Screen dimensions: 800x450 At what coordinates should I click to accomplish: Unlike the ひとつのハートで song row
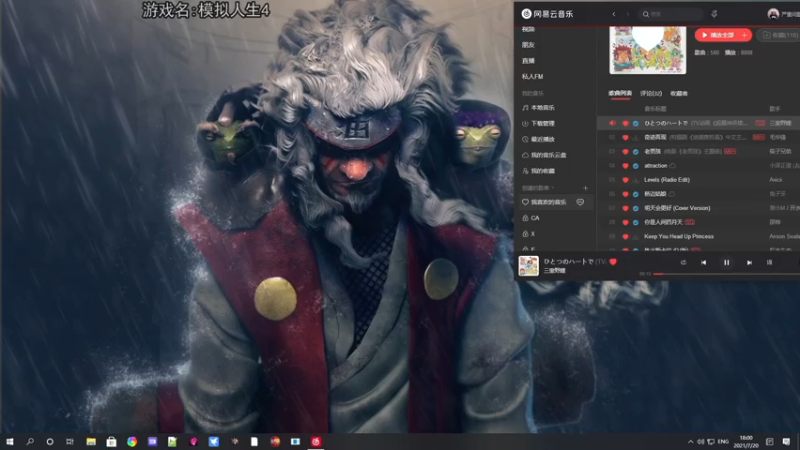coord(626,123)
